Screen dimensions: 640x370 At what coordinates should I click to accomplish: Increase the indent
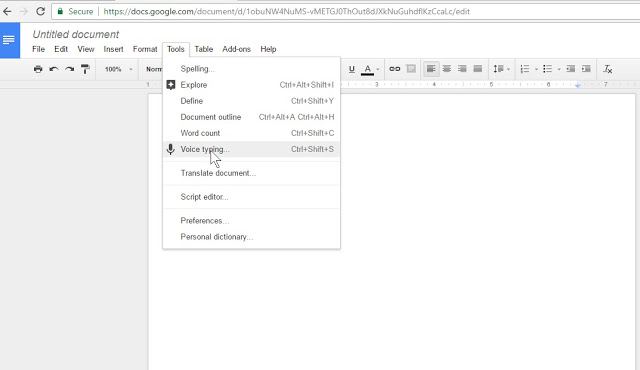click(x=586, y=69)
